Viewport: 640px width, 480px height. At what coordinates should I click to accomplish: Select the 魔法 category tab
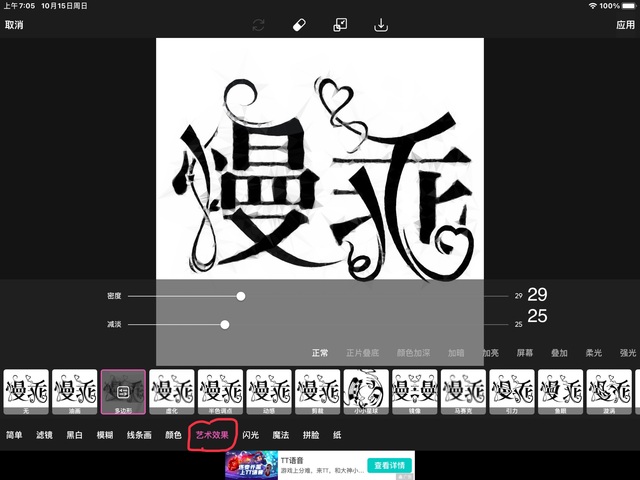[x=280, y=435]
